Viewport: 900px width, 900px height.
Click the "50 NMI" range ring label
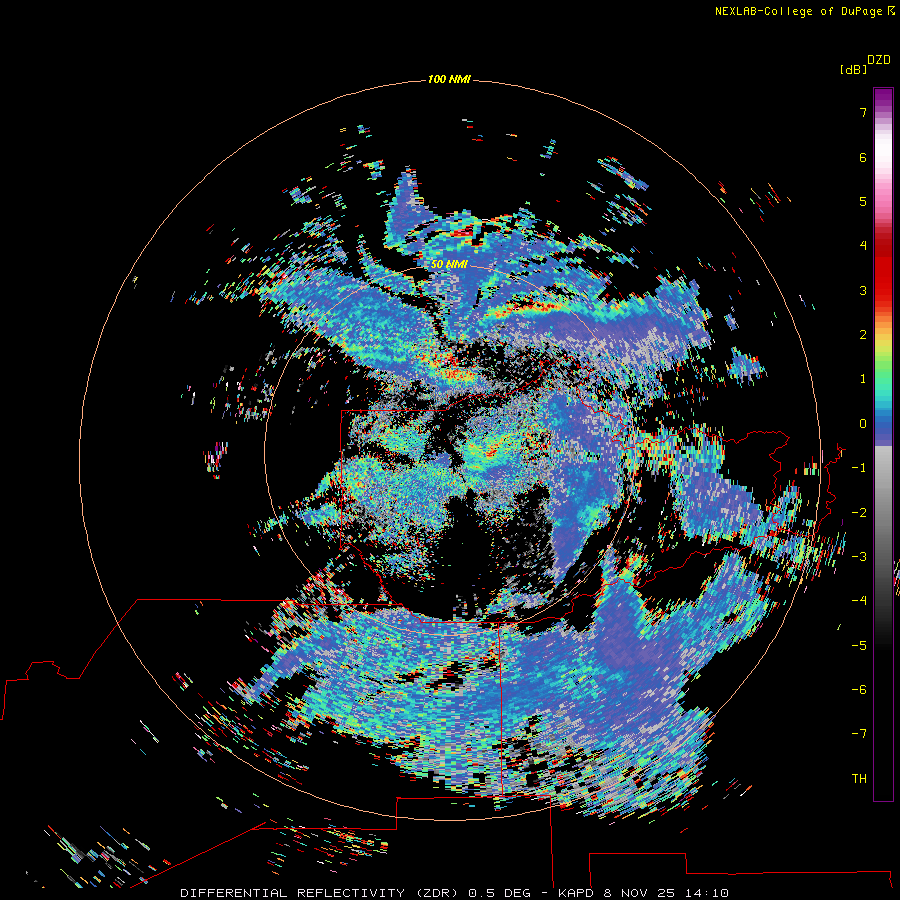tap(449, 264)
